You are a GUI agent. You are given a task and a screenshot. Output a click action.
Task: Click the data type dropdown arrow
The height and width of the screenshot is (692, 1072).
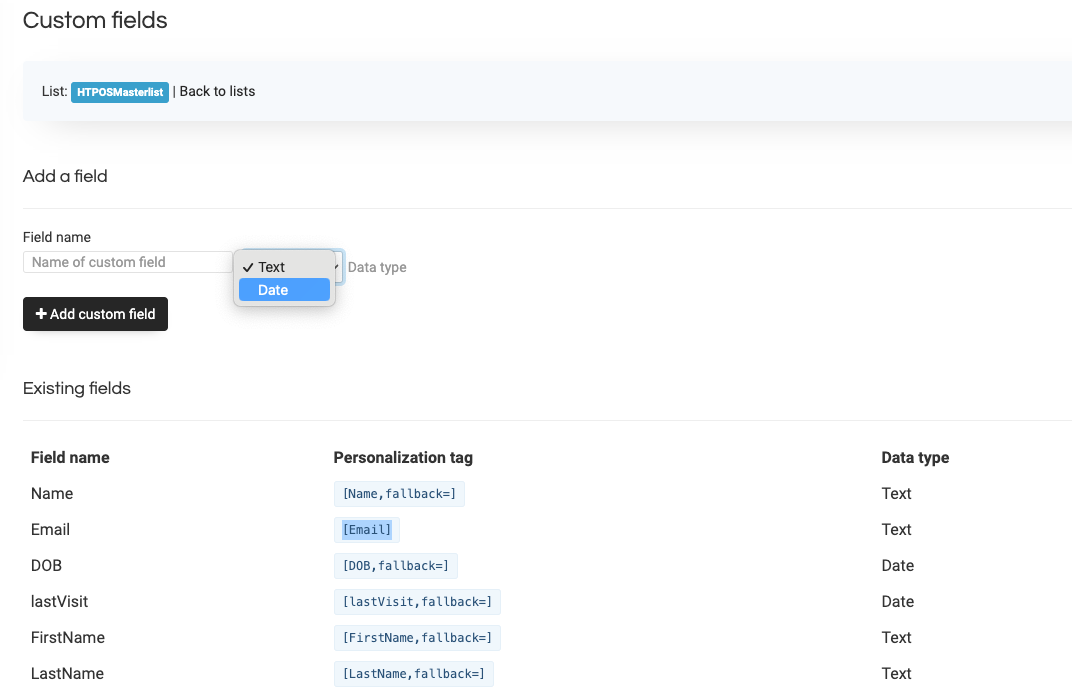tap(337, 266)
